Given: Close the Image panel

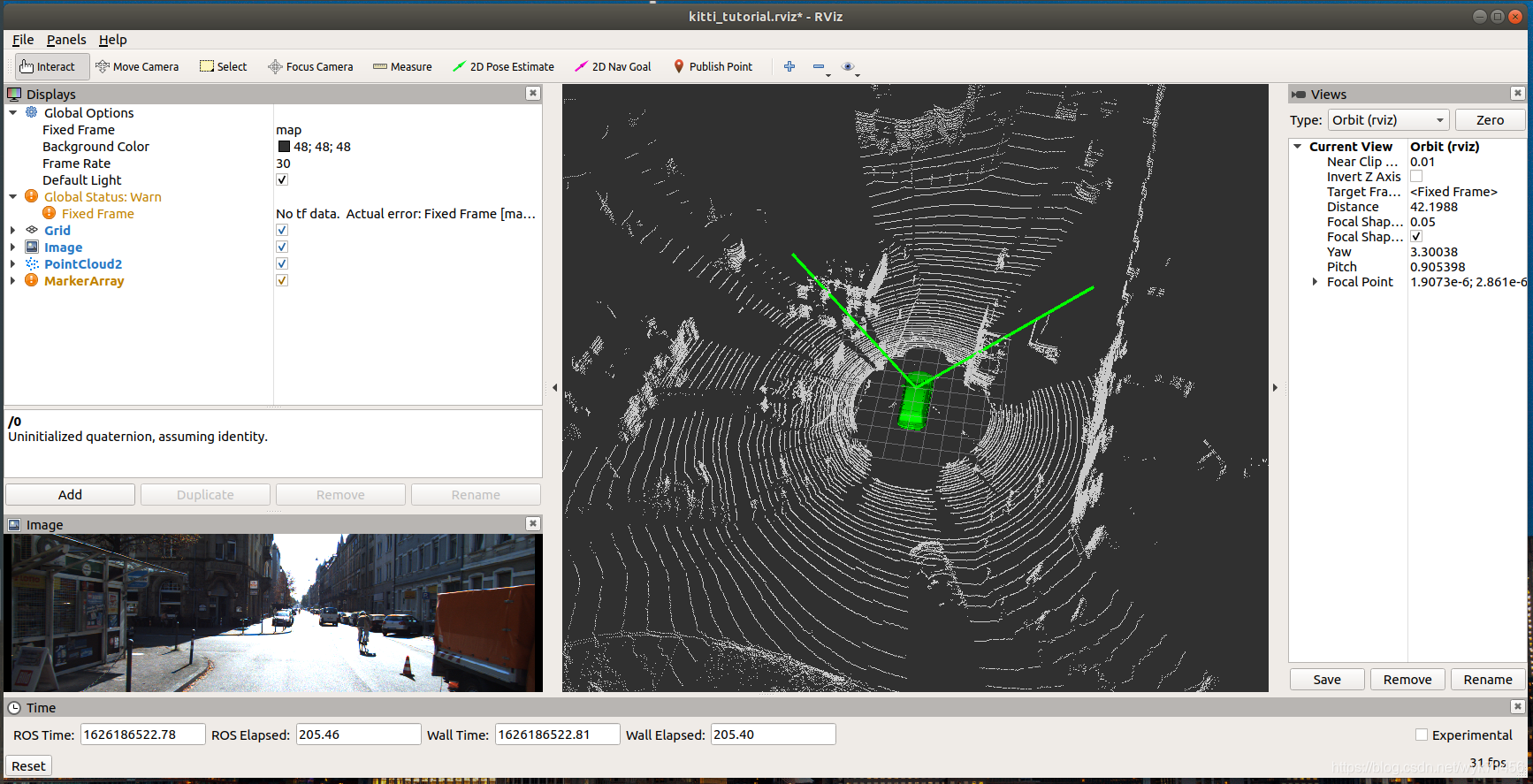Looking at the screenshot, I should pyautogui.click(x=532, y=523).
